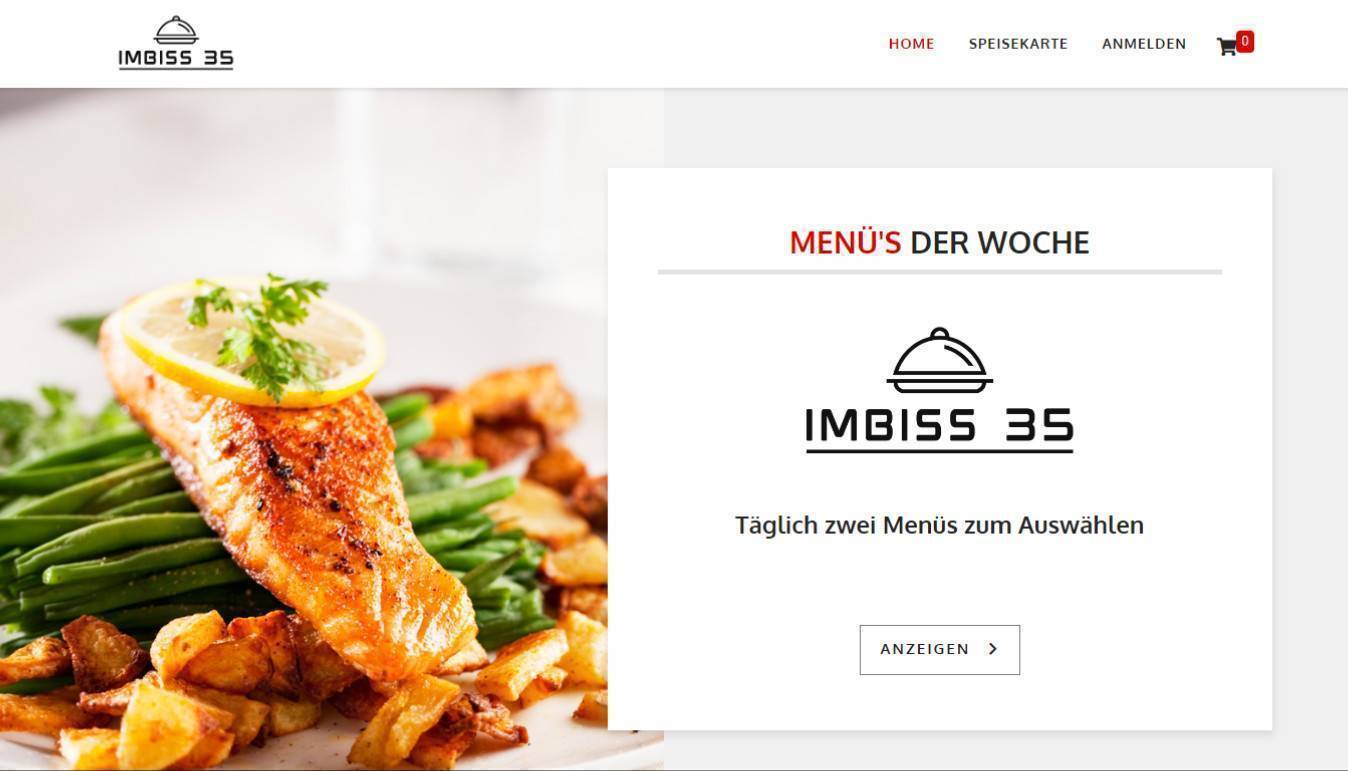1348x771 pixels.
Task: Click the gray divider under the heading
Action: [x=940, y=272]
